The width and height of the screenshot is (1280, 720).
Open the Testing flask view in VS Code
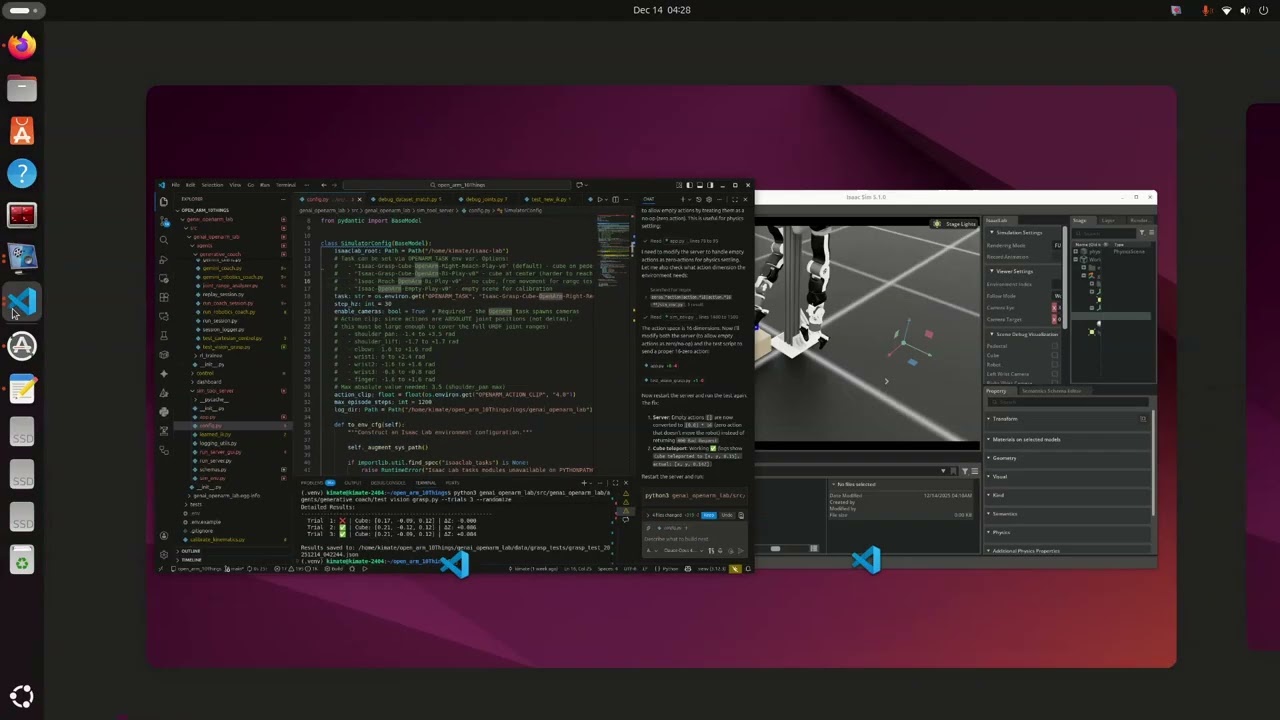click(164, 335)
